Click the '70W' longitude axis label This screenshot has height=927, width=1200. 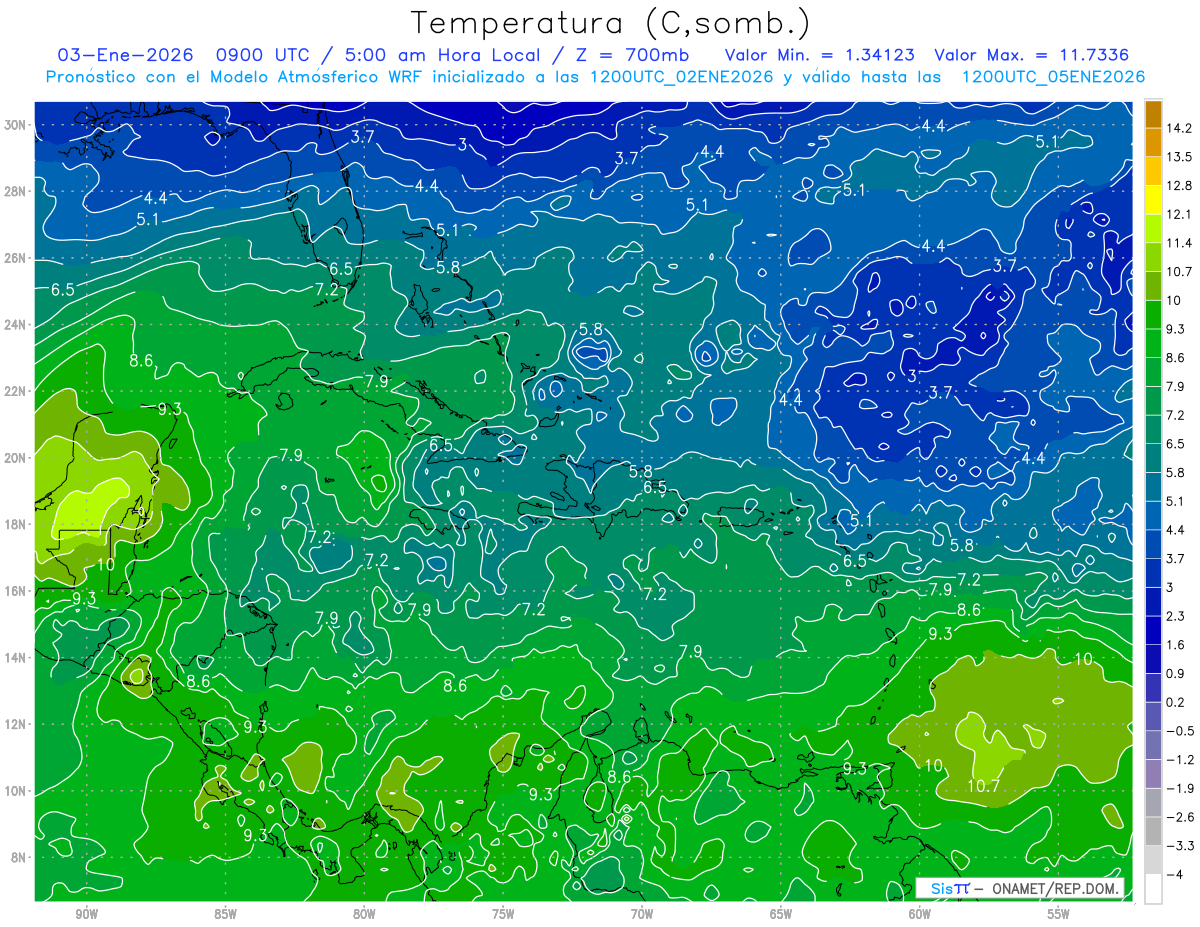(642, 914)
